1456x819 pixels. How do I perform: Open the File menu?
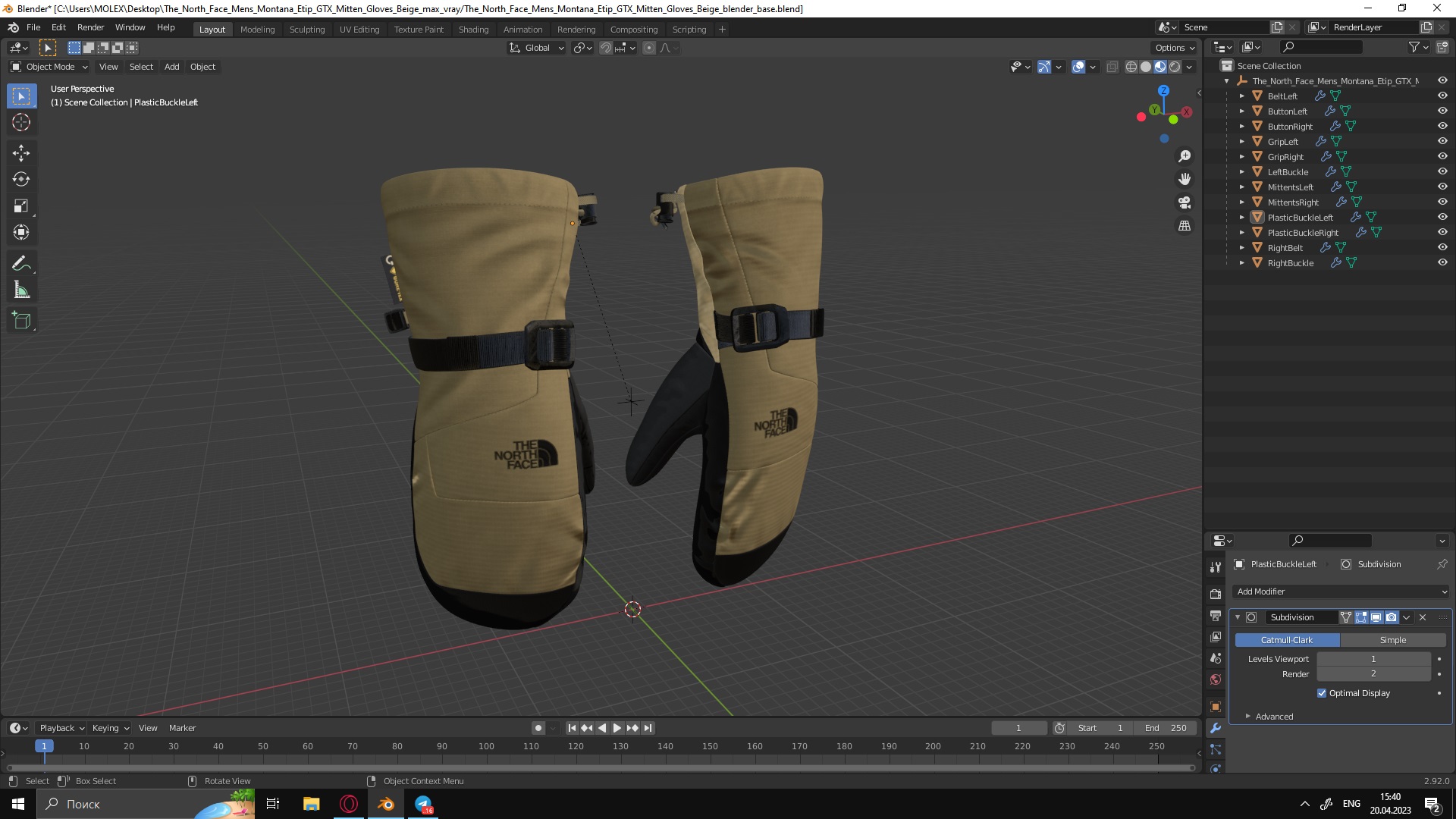[x=33, y=27]
